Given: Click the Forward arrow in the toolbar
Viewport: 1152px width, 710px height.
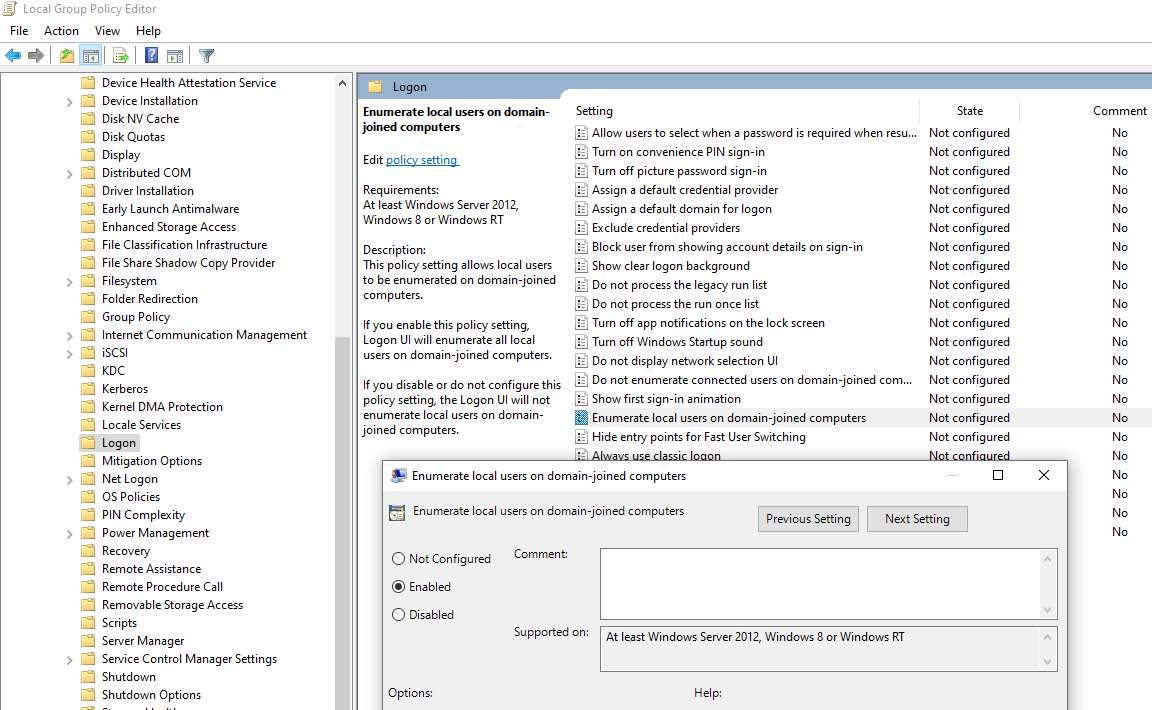Looking at the screenshot, I should coord(36,56).
